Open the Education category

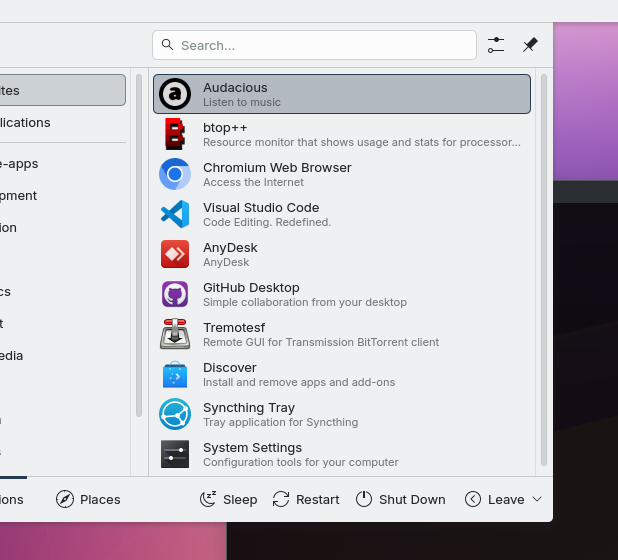[63, 227]
